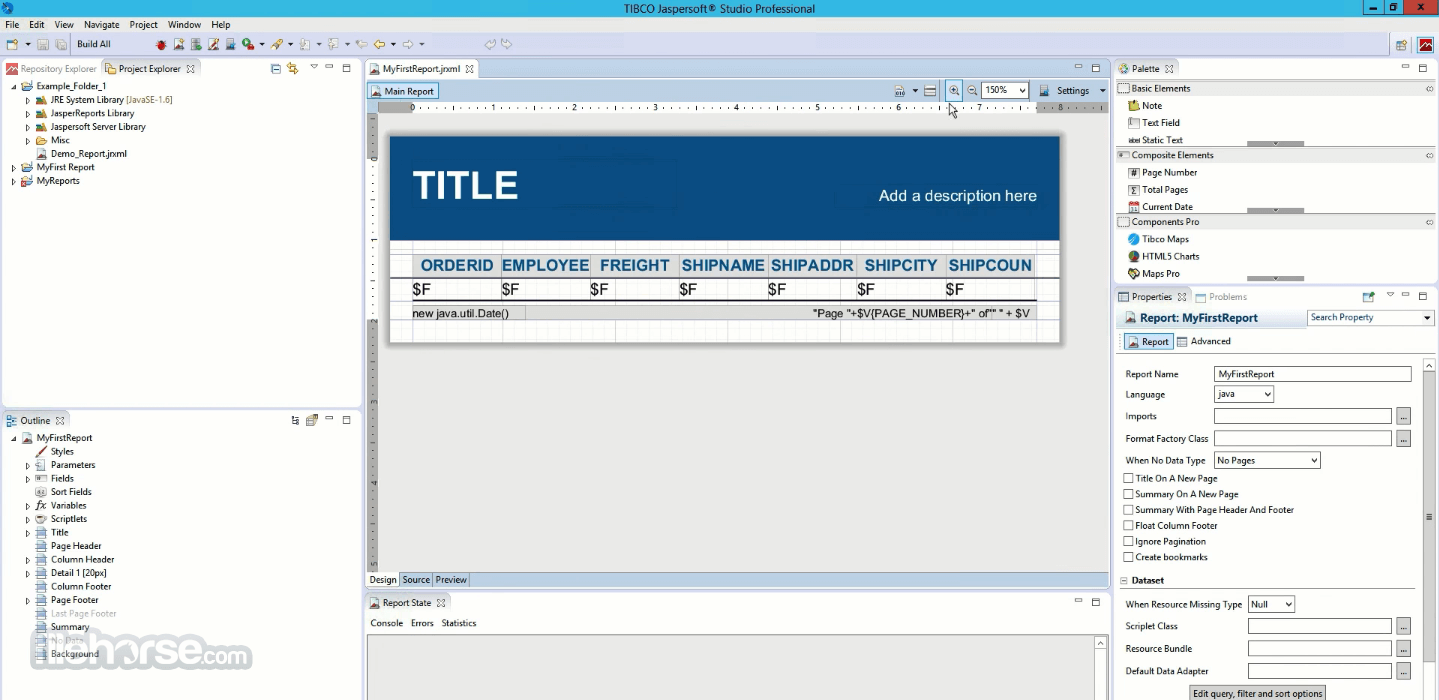Click the Properties panel vertical scrollbar

1430,516
